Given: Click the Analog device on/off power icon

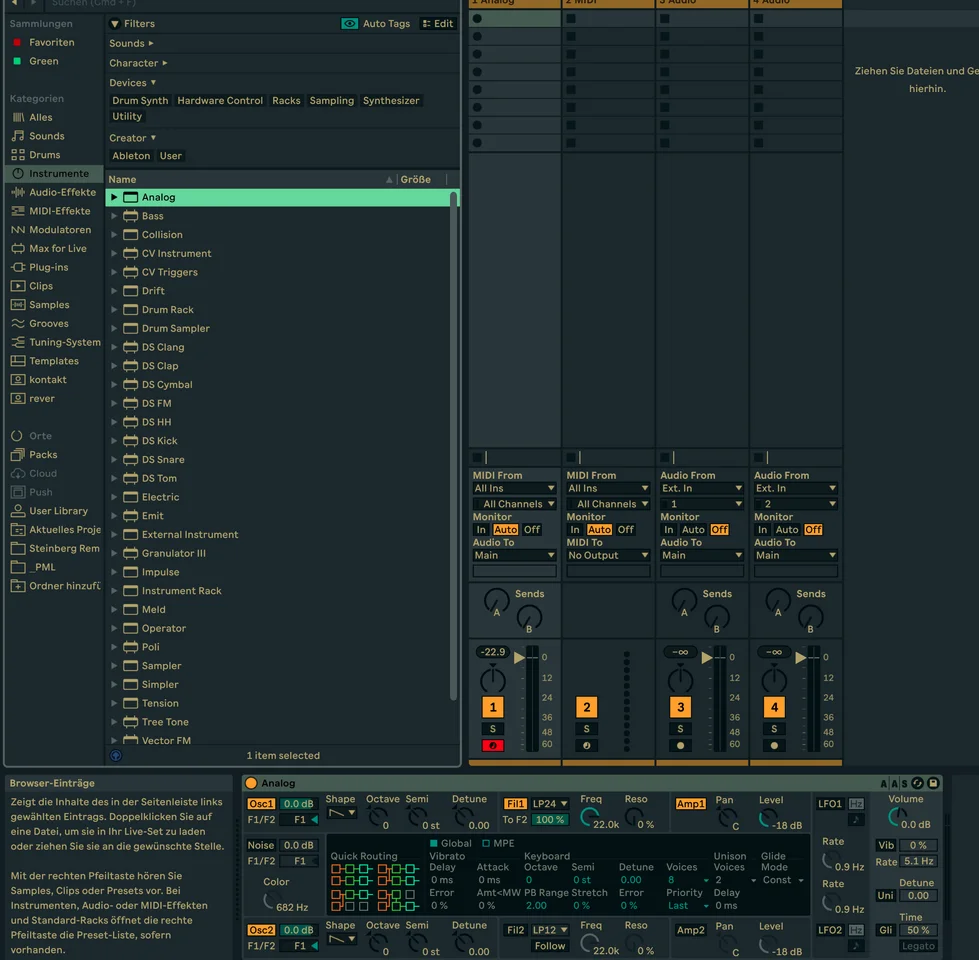Looking at the screenshot, I should (x=251, y=783).
